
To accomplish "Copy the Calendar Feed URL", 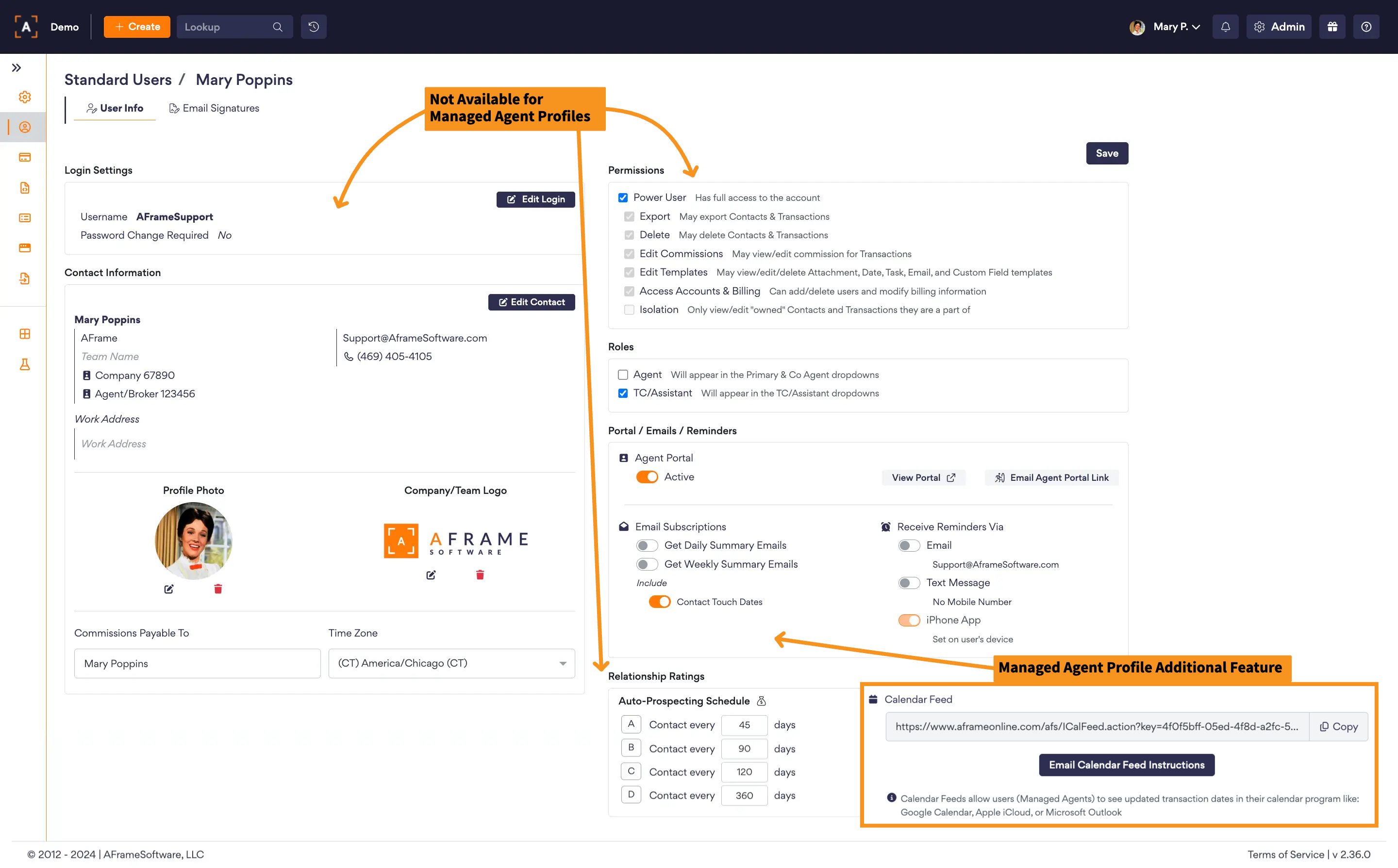I will 1338,727.
